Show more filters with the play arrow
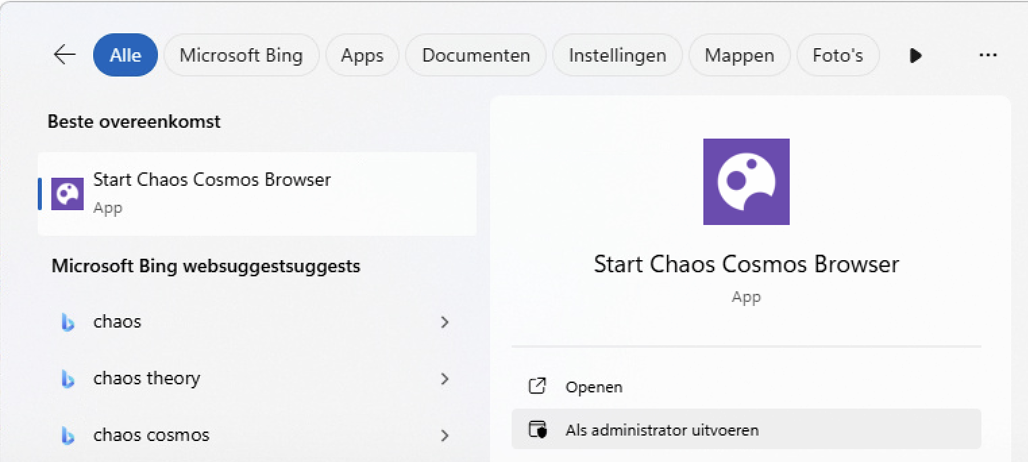The height and width of the screenshot is (462, 1028). pos(916,56)
